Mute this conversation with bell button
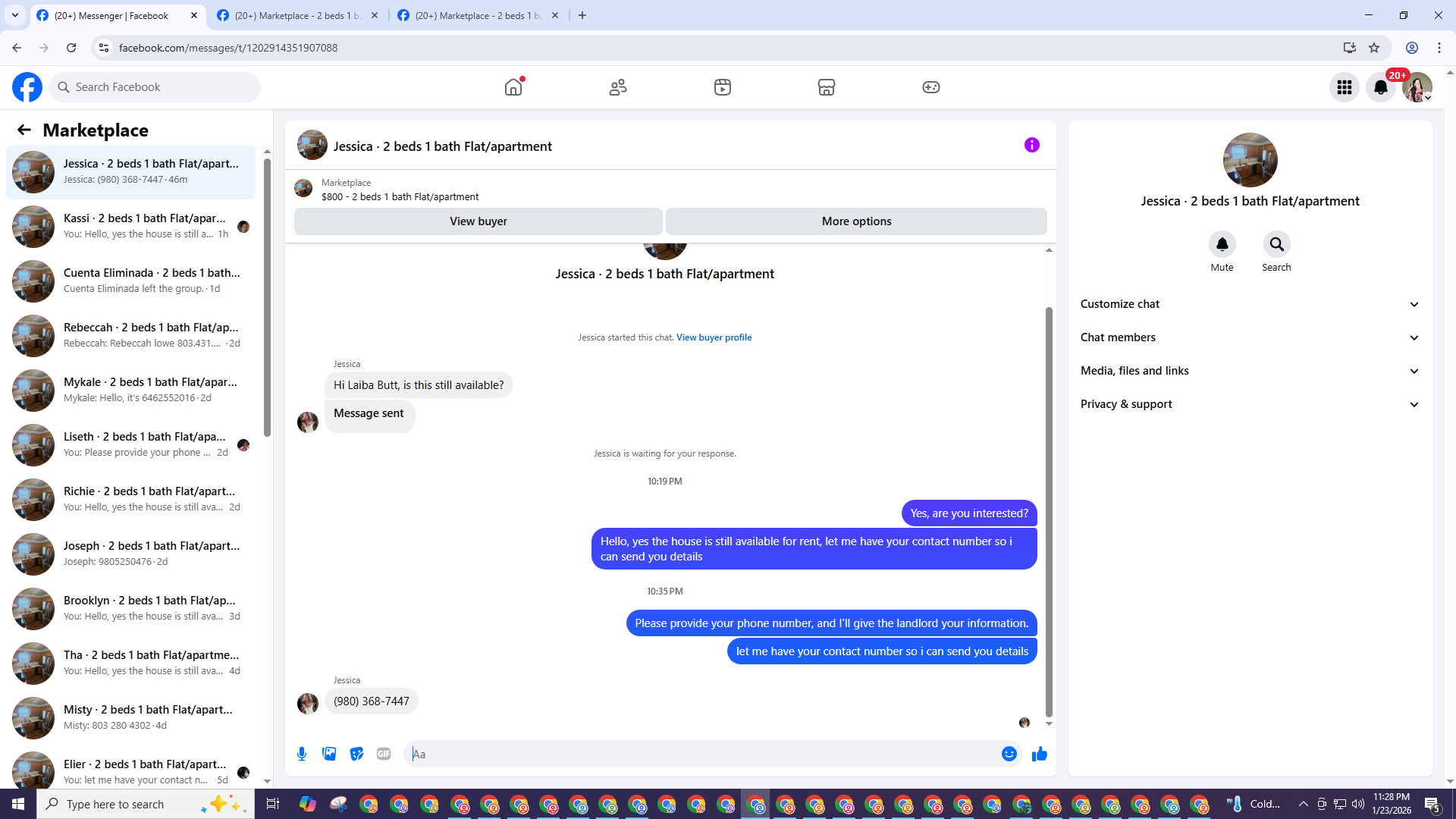This screenshot has width=1456, height=819. pyautogui.click(x=1222, y=244)
